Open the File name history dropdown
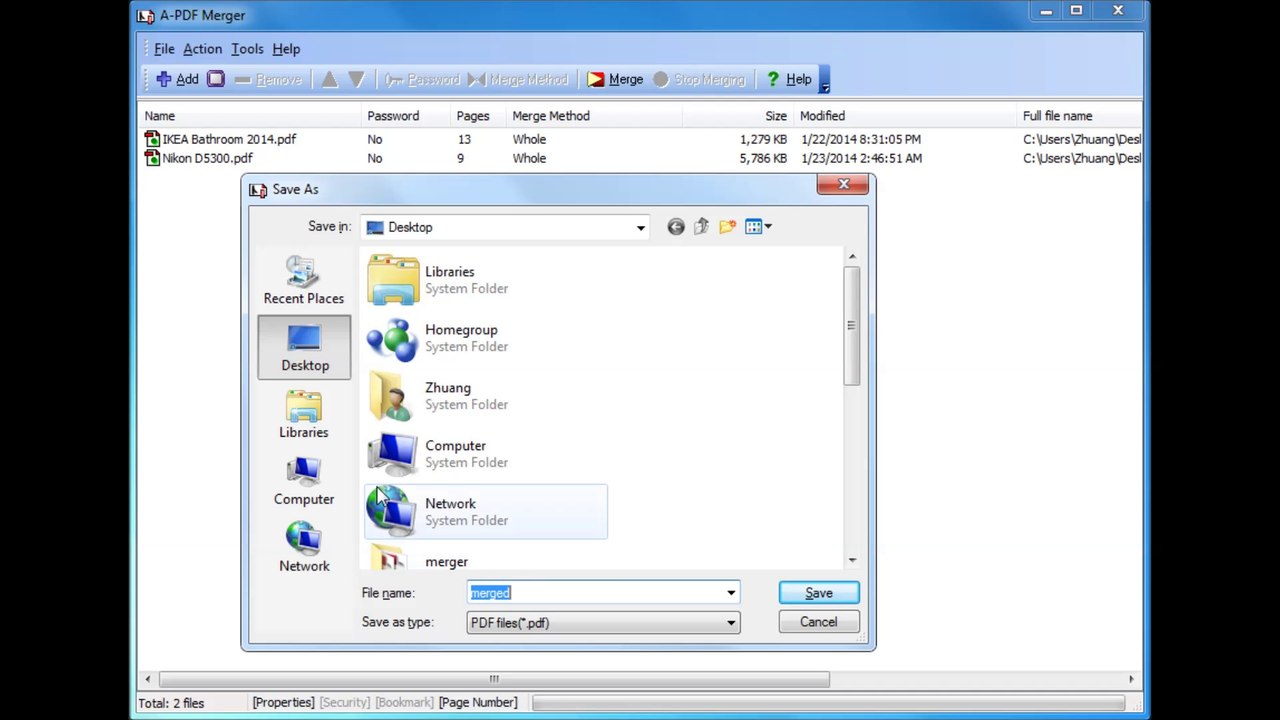 [x=731, y=593]
